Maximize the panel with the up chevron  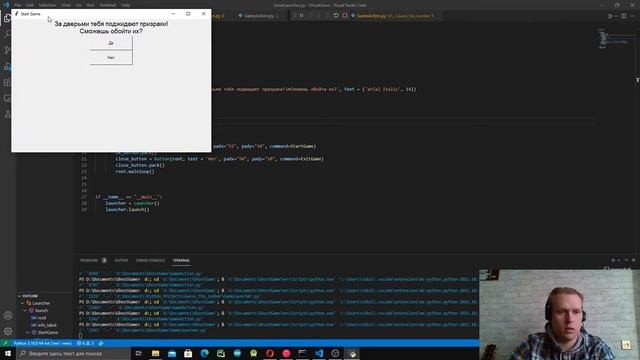627,260
